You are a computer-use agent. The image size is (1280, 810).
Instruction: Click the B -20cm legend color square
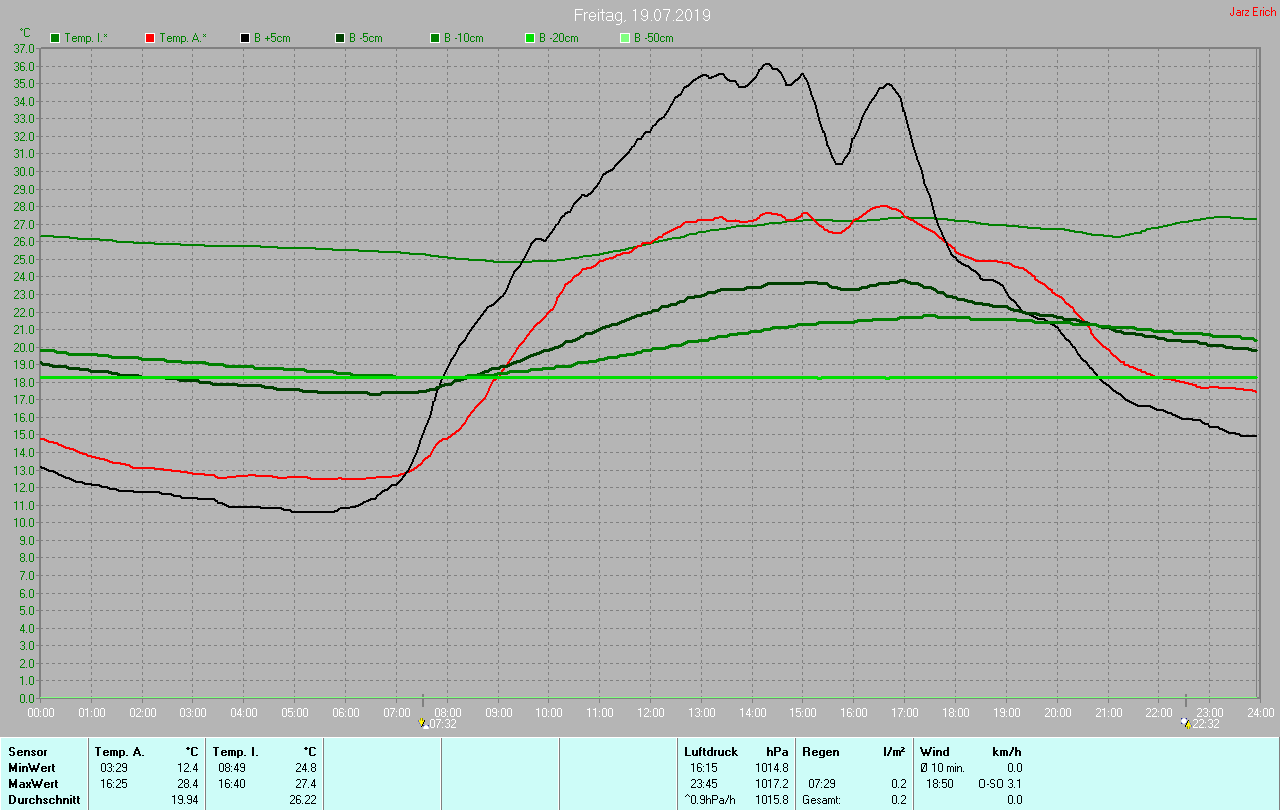pos(530,38)
